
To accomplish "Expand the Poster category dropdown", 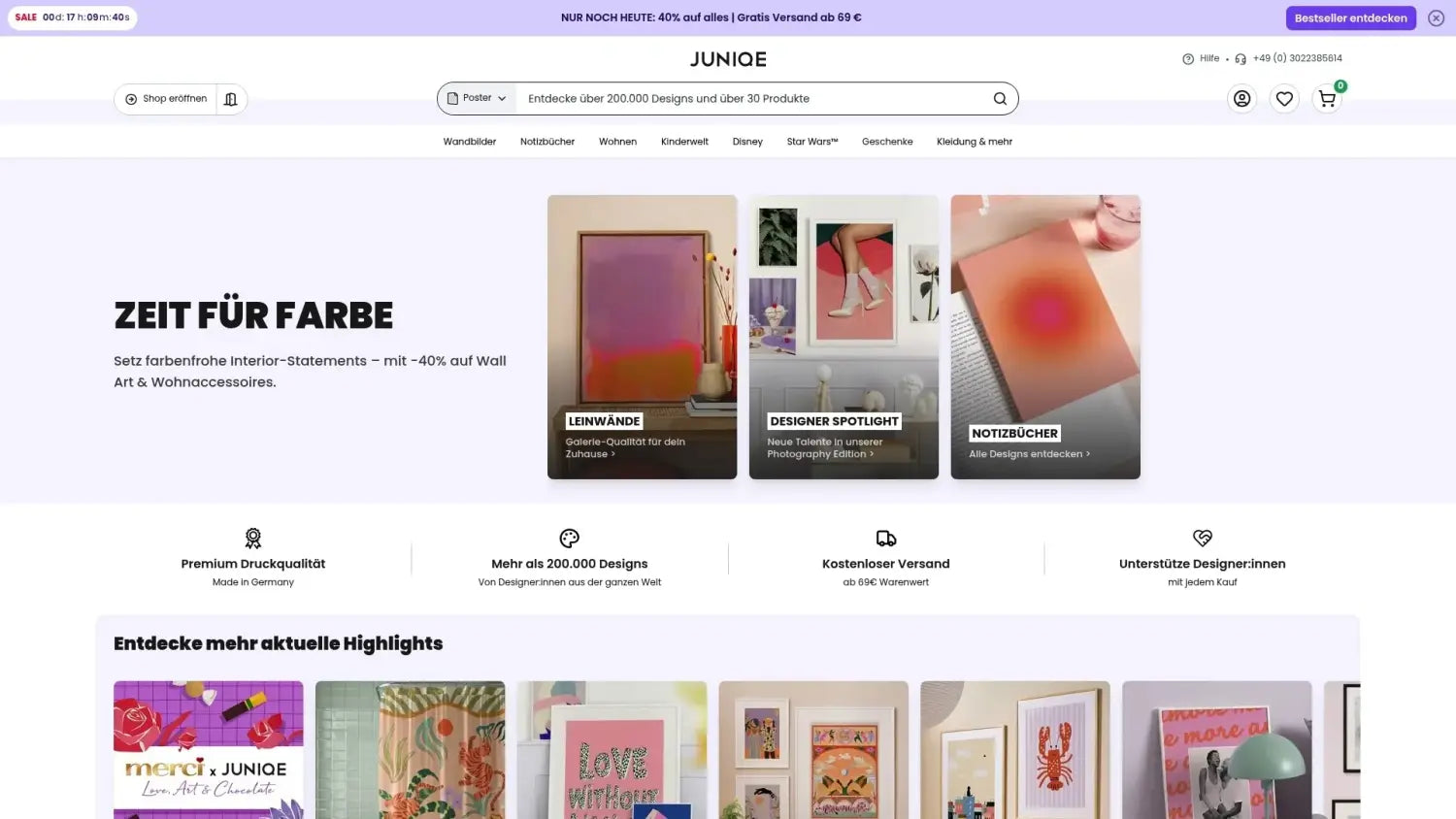I will click(477, 99).
